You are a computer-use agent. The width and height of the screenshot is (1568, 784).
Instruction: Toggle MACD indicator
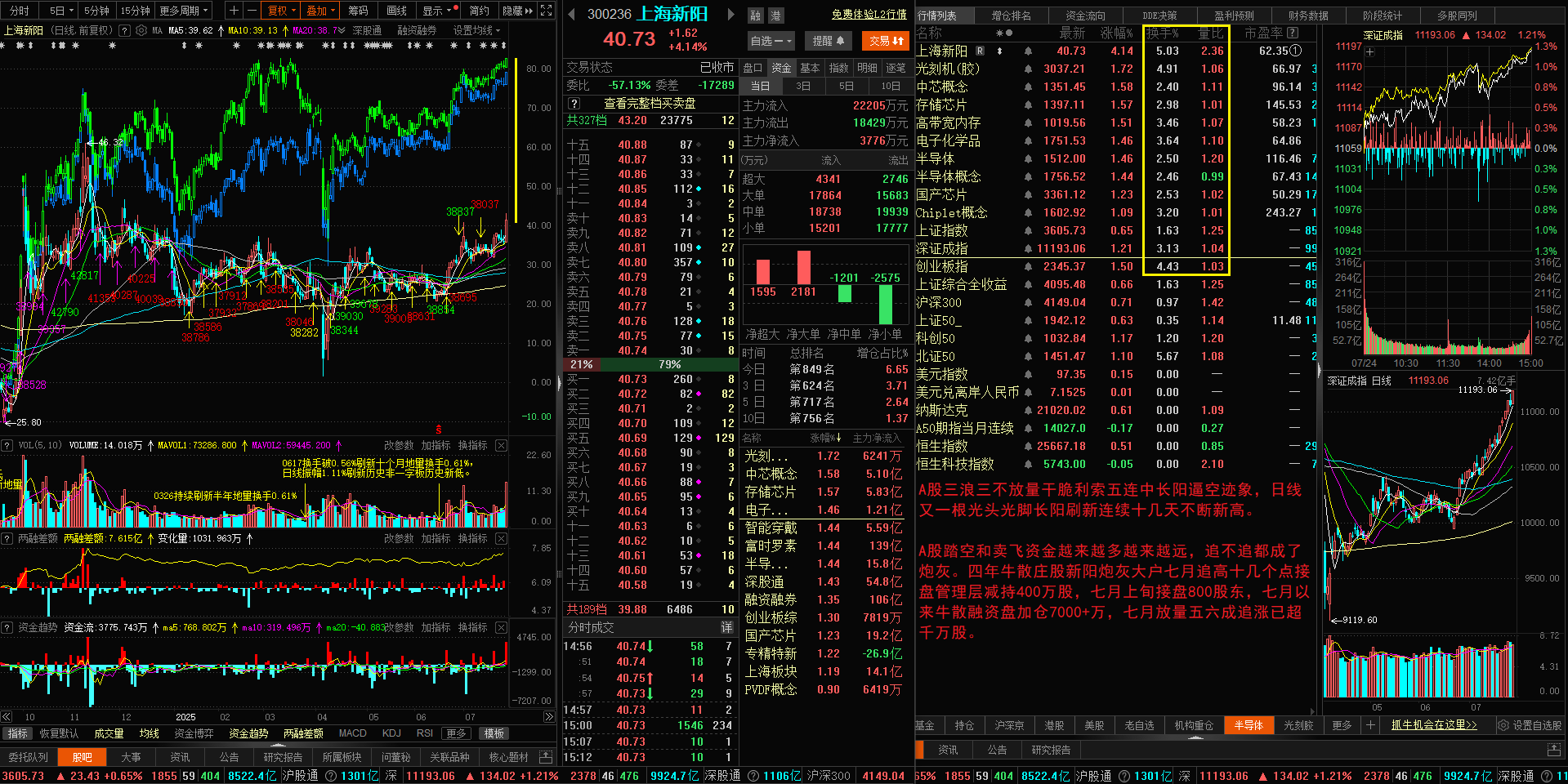[352, 733]
